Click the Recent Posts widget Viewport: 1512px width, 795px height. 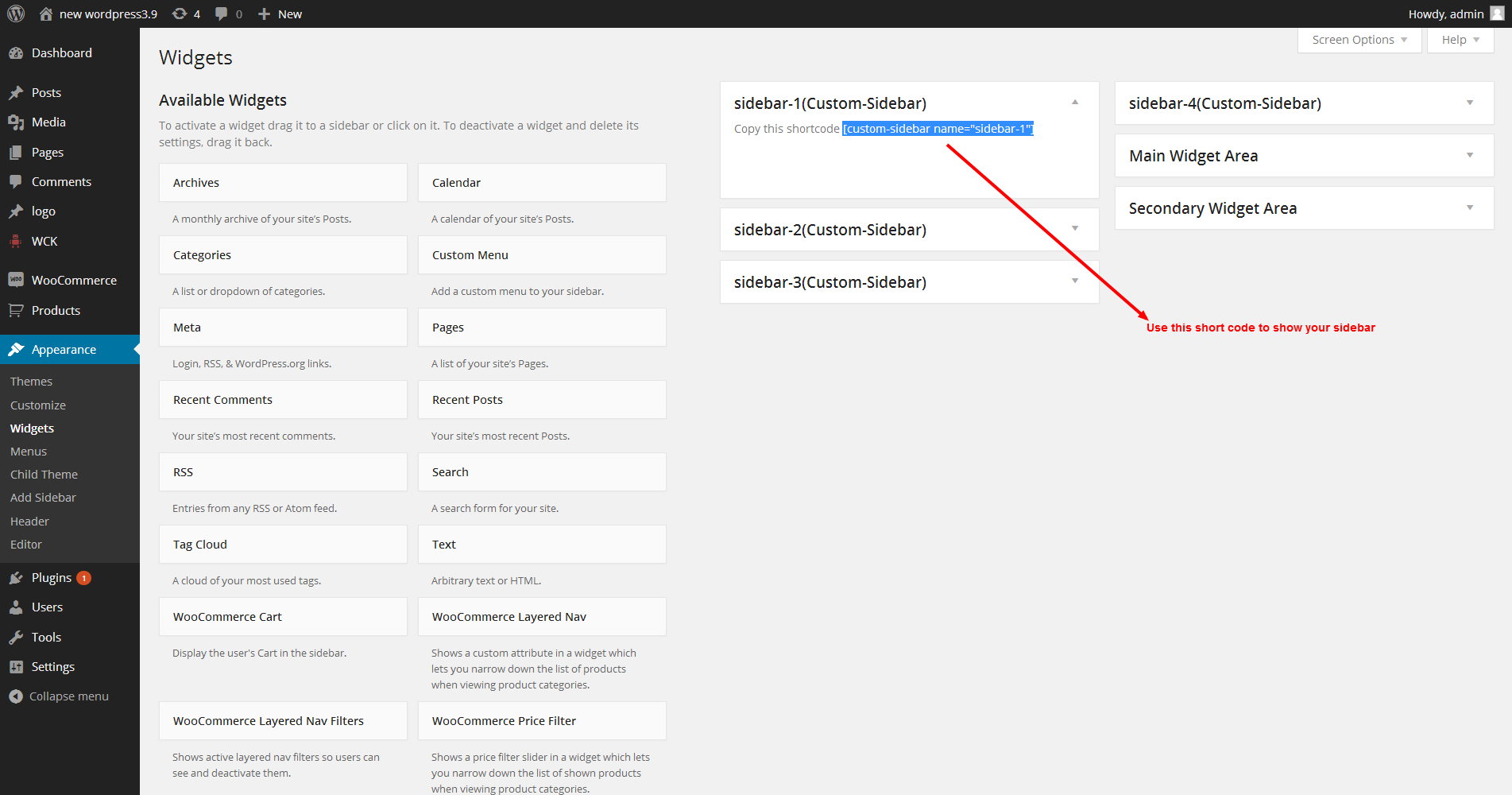pyautogui.click(x=542, y=400)
